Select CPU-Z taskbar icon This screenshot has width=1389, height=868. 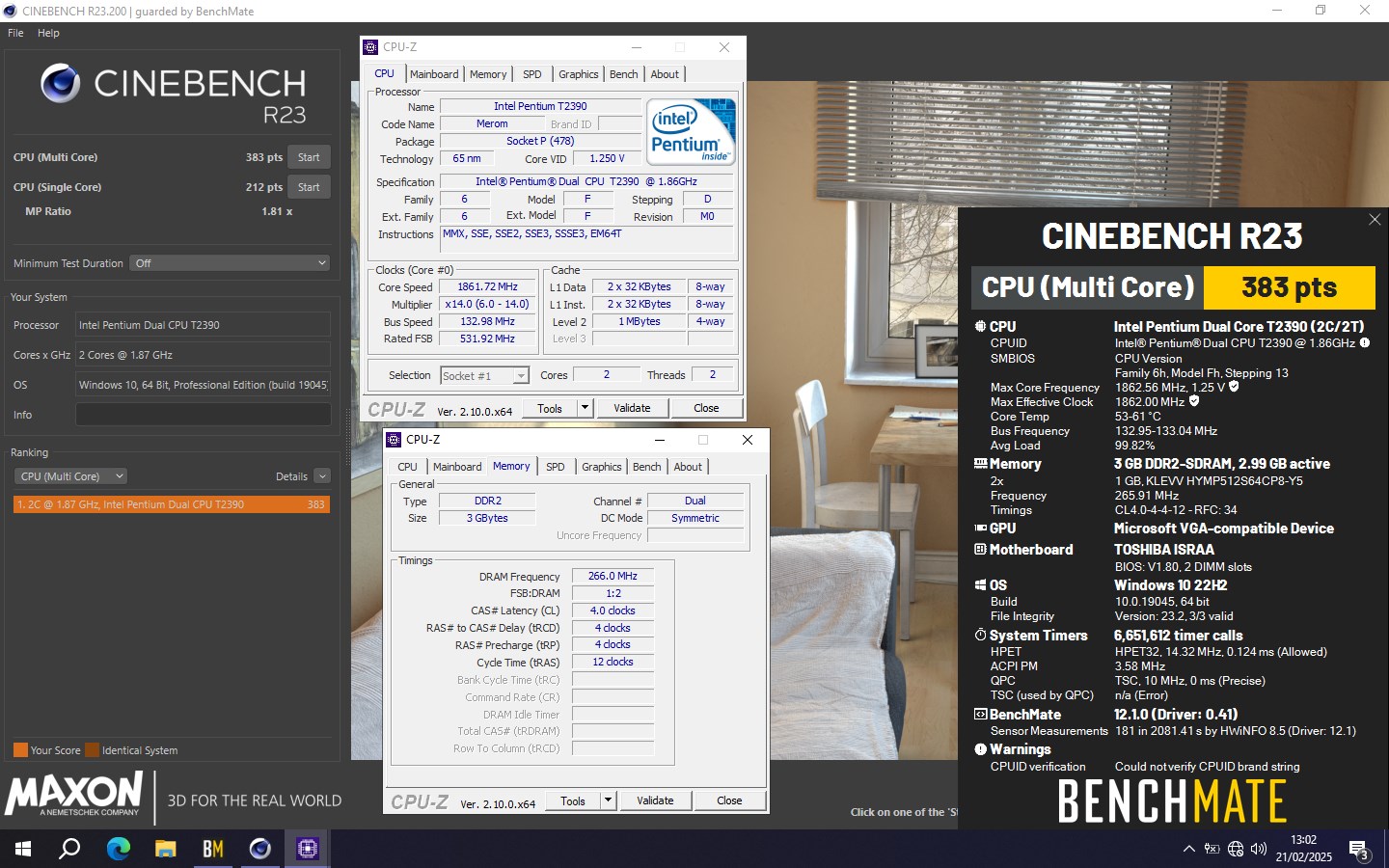(307, 849)
